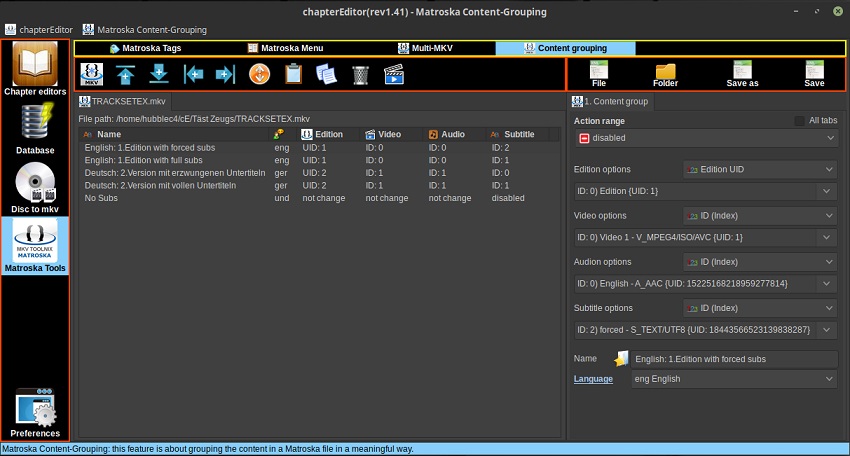Viewport: 850px width, 456px height.
Task: Select row English: 1.Edition with full subs
Action: (x=319, y=160)
